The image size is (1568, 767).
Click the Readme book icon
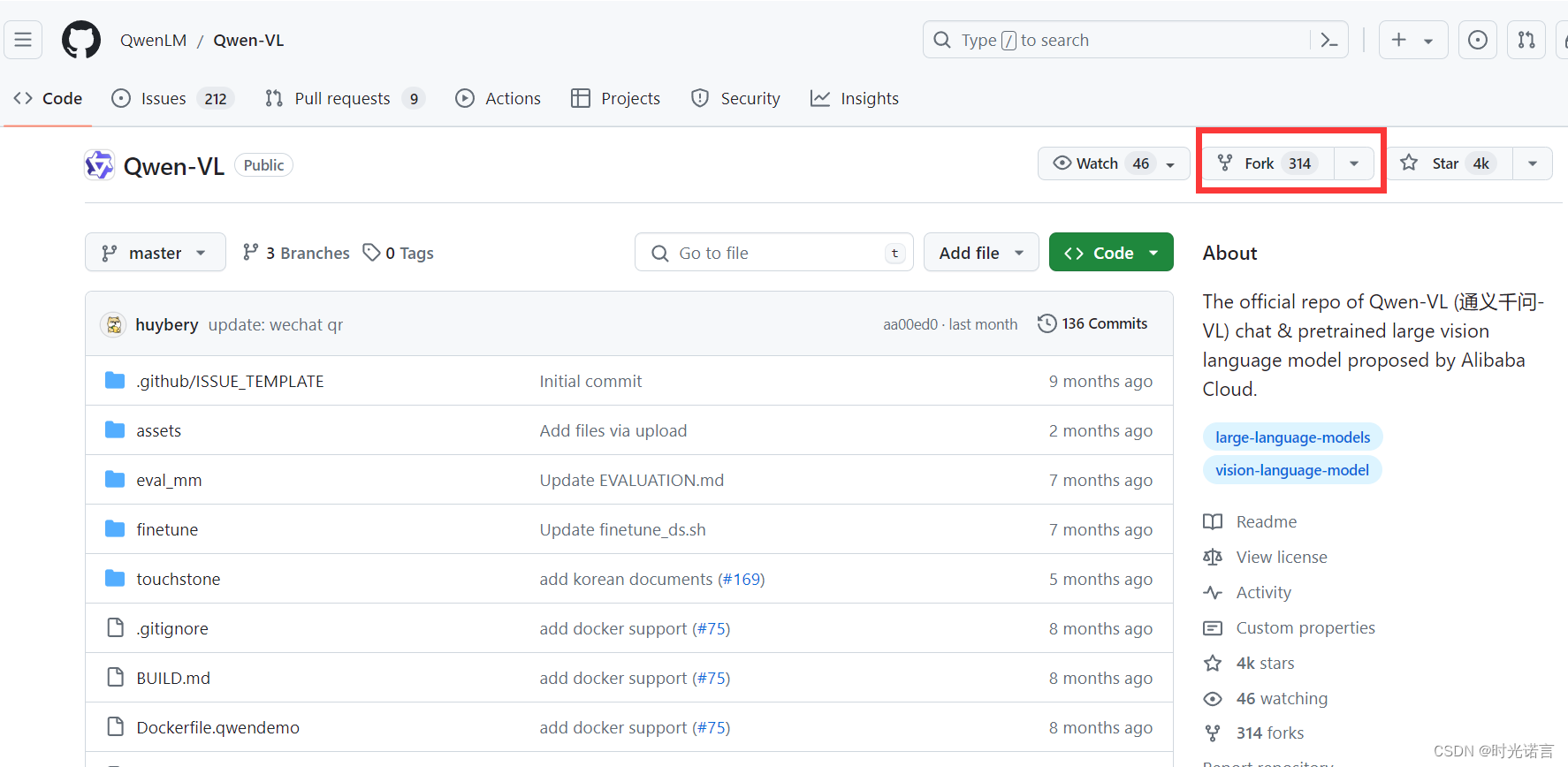[x=1213, y=521]
